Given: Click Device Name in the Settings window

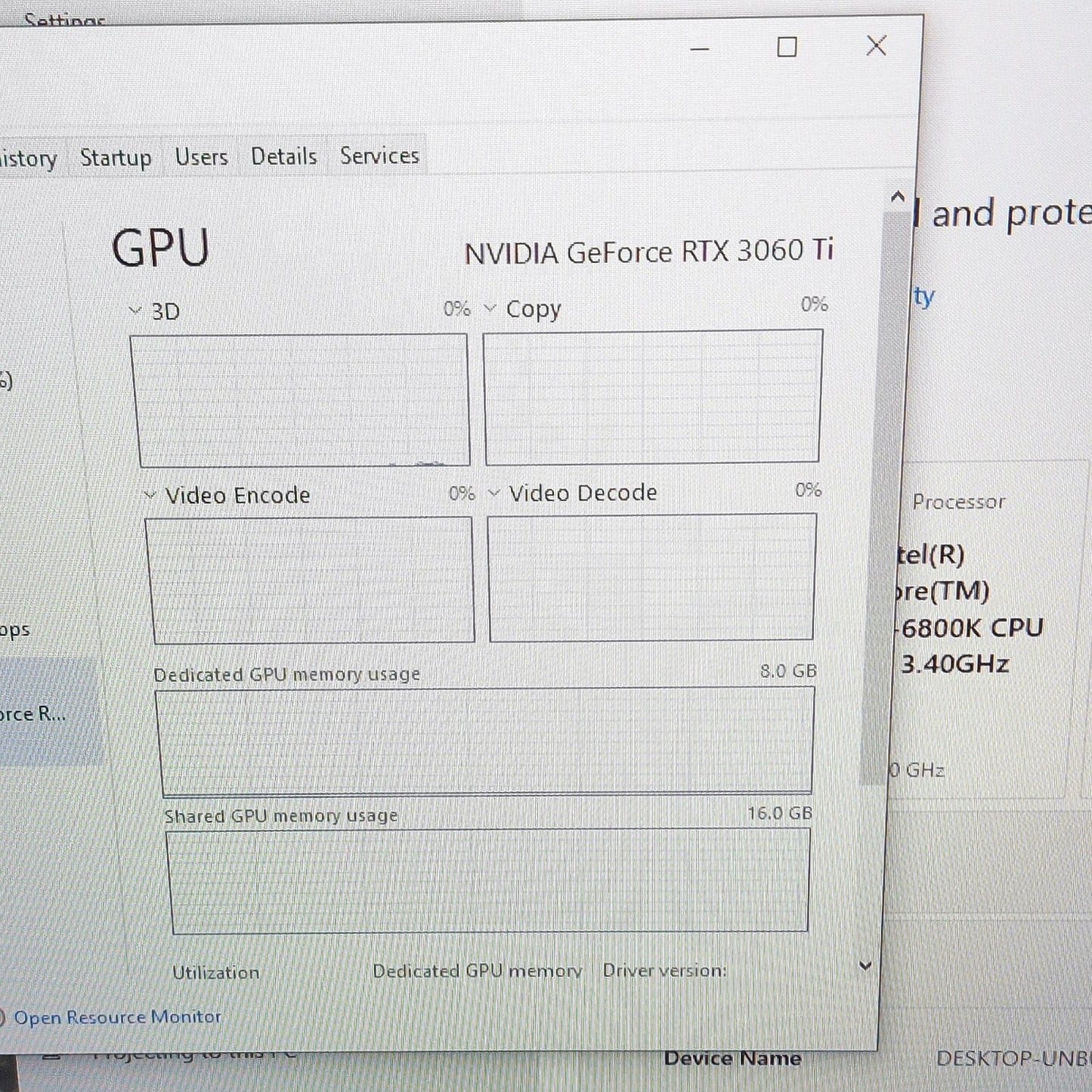Looking at the screenshot, I should point(732,1058).
